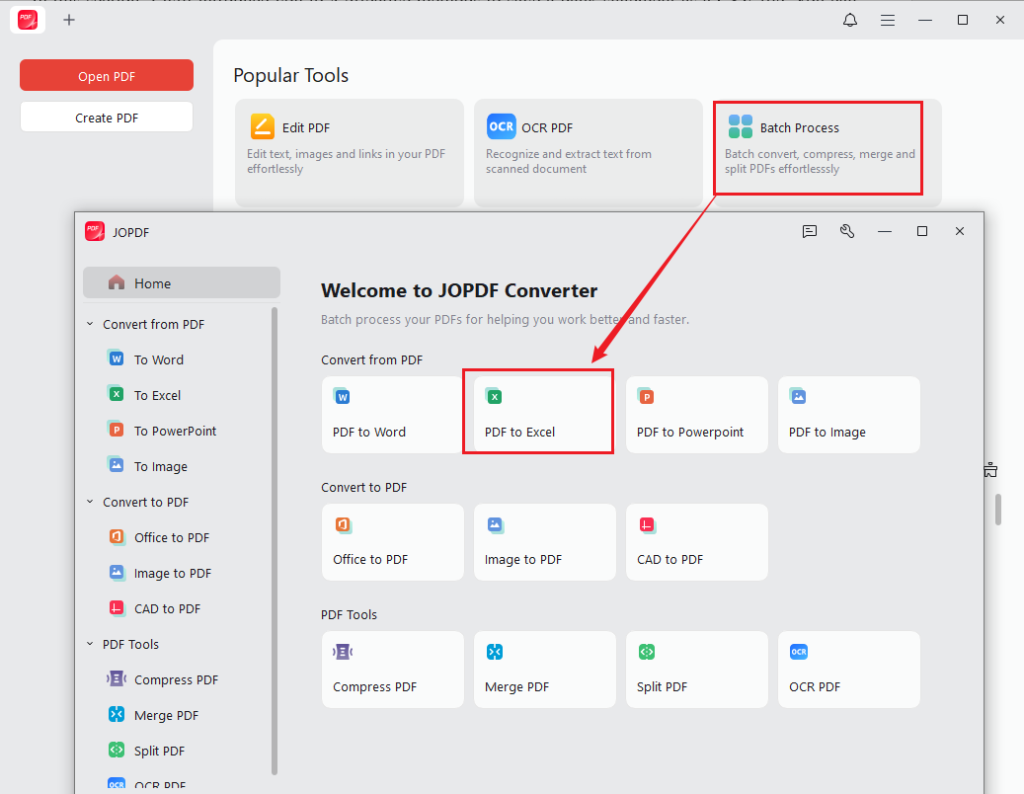Maximize the JOPDF converter window

(922, 231)
